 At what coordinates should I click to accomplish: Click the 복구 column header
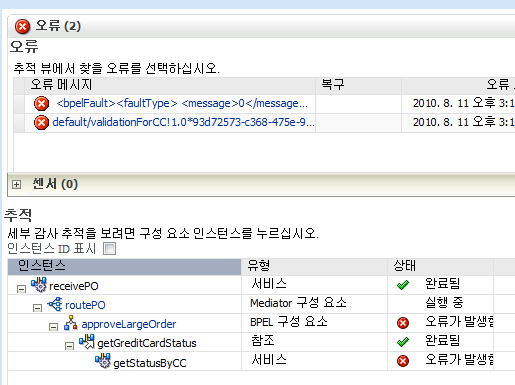(x=358, y=85)
